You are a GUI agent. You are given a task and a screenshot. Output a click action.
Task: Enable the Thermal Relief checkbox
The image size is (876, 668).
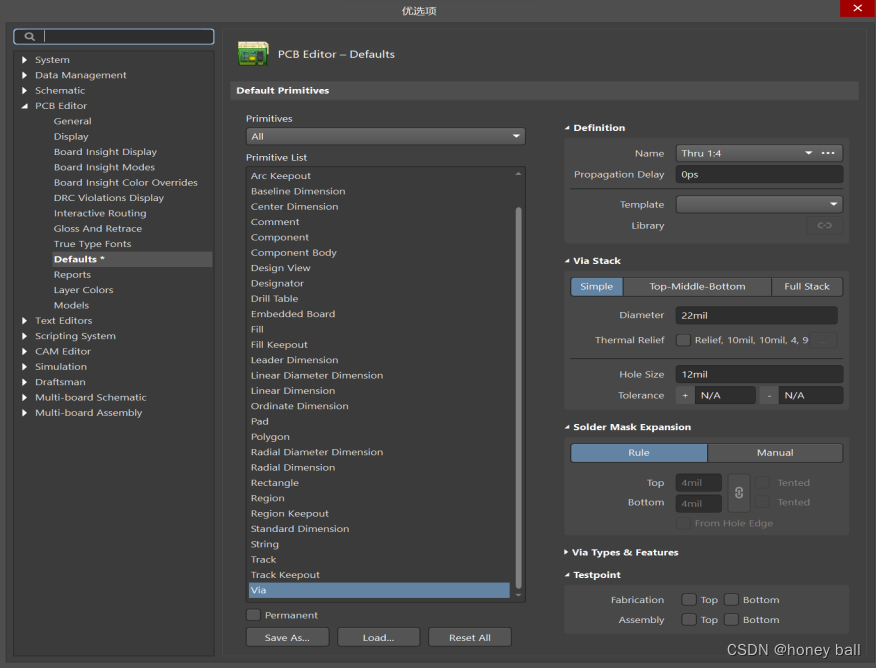(x=683, y=340)
